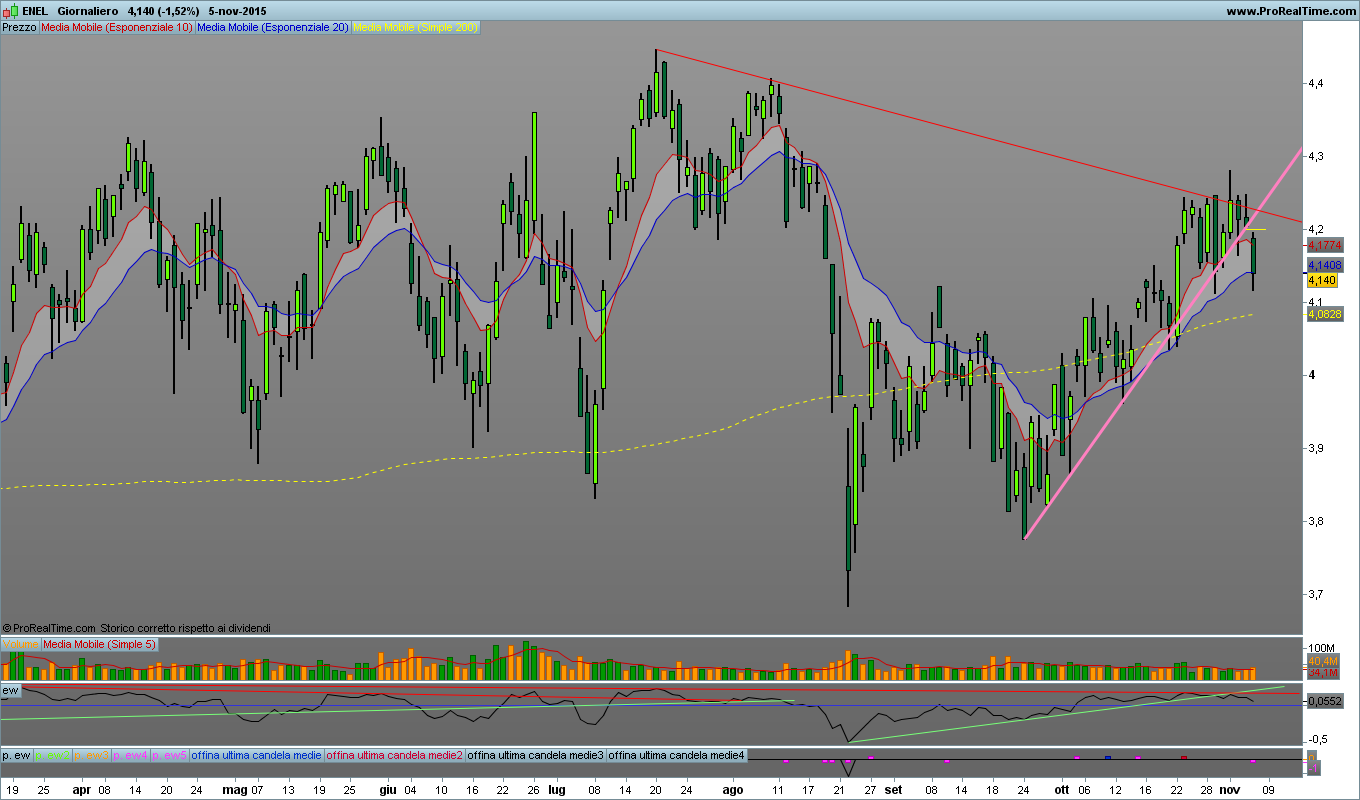Click the ENEL ticker name
Viewport: 1360px width, 800px height.
pyautogui.click(x=35, y=11)
